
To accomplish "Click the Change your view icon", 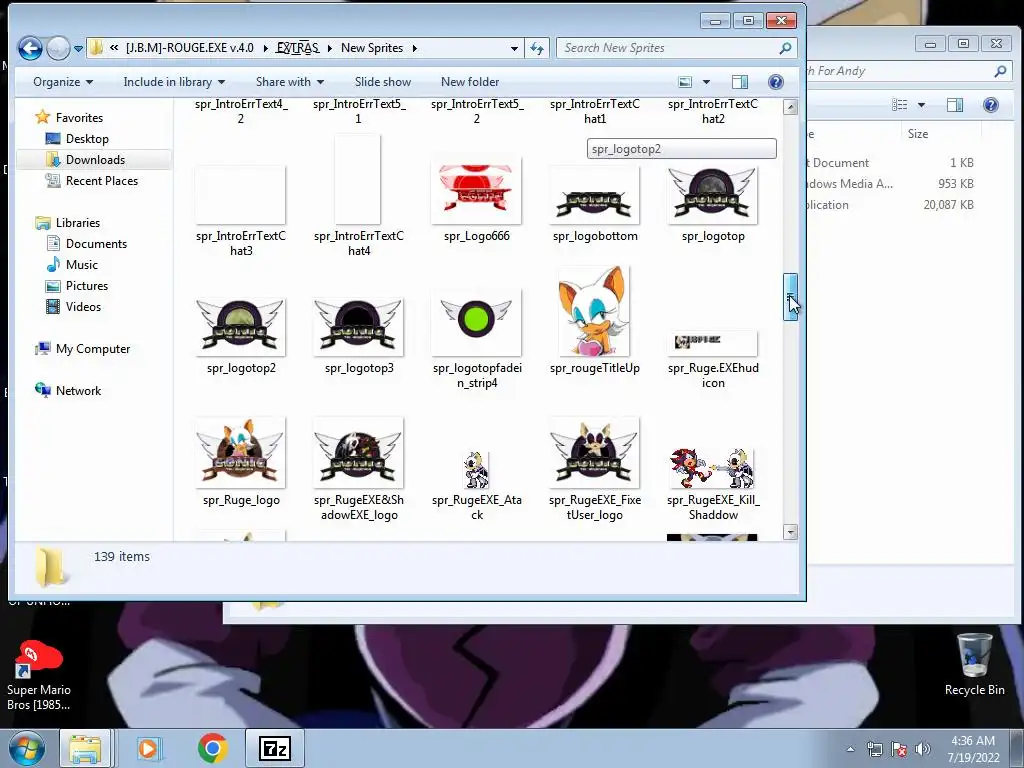I will (685, 82).
